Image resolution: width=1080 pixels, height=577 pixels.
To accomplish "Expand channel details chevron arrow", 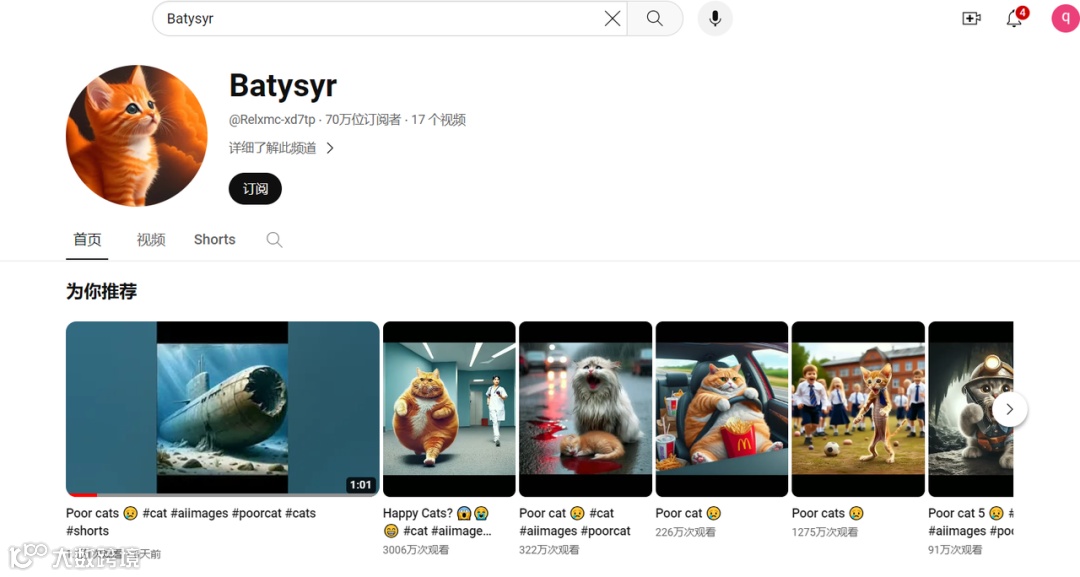I will [330, 148].
